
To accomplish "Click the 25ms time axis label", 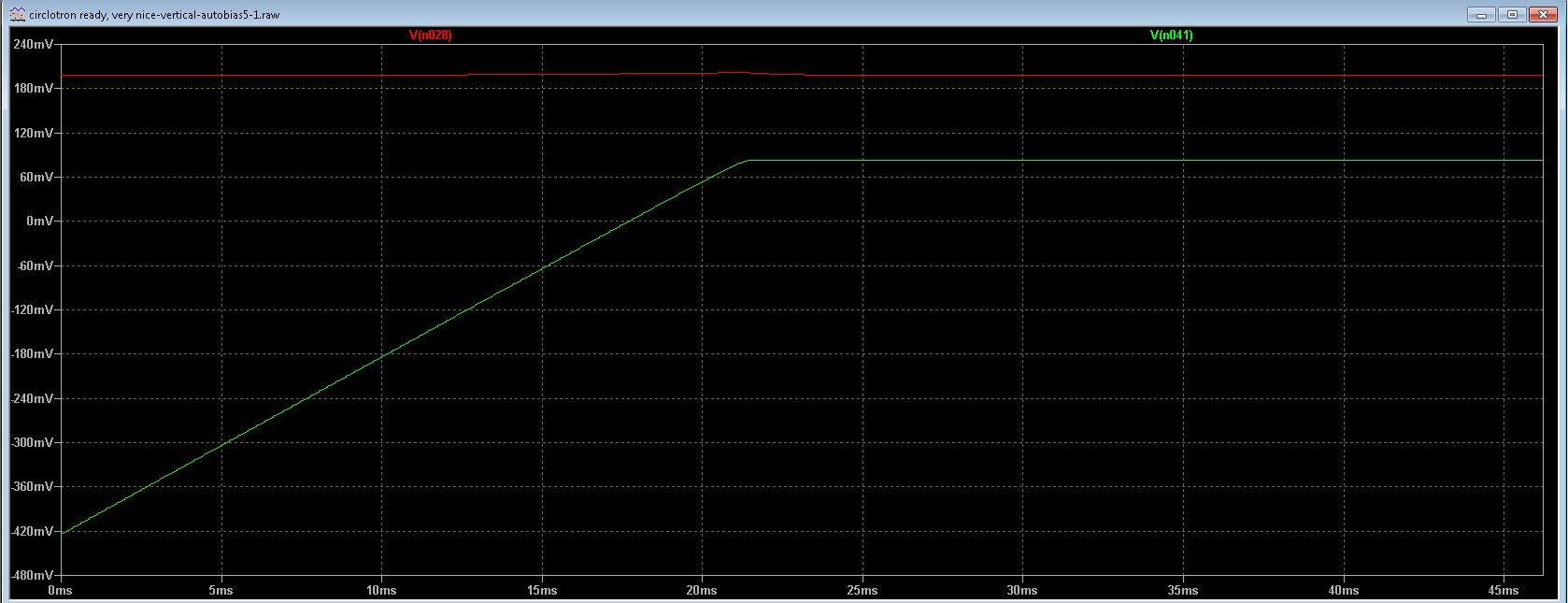I will click(862, 591).
